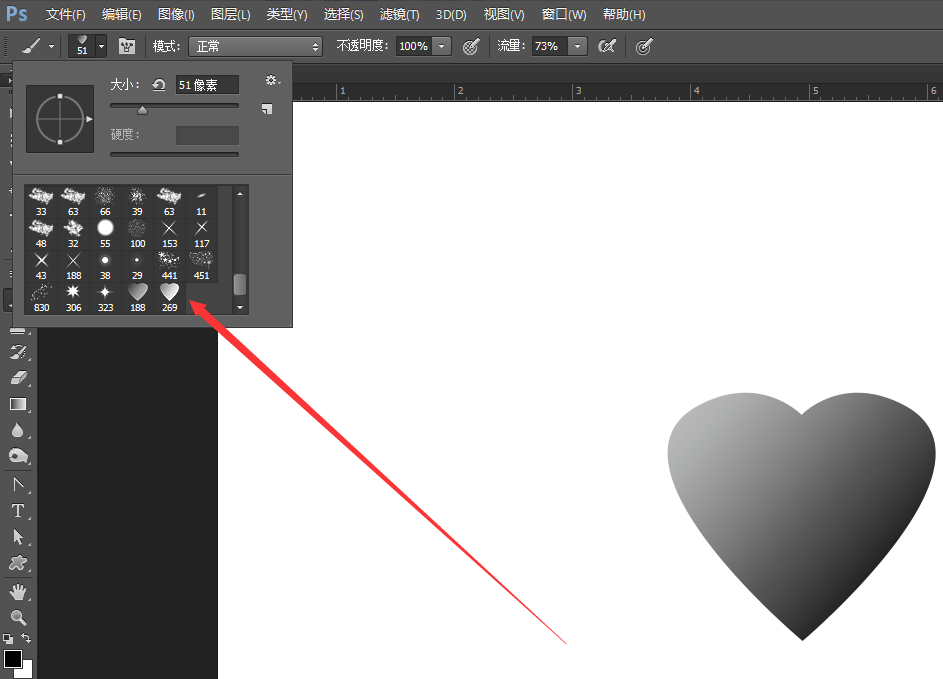
Task: Select the Eraser tool
Action: coord(18,378)
